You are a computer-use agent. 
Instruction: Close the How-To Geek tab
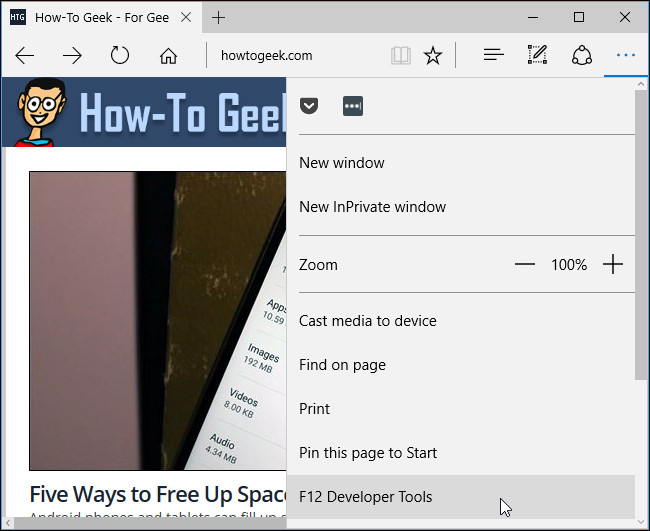tap(187, 17)
